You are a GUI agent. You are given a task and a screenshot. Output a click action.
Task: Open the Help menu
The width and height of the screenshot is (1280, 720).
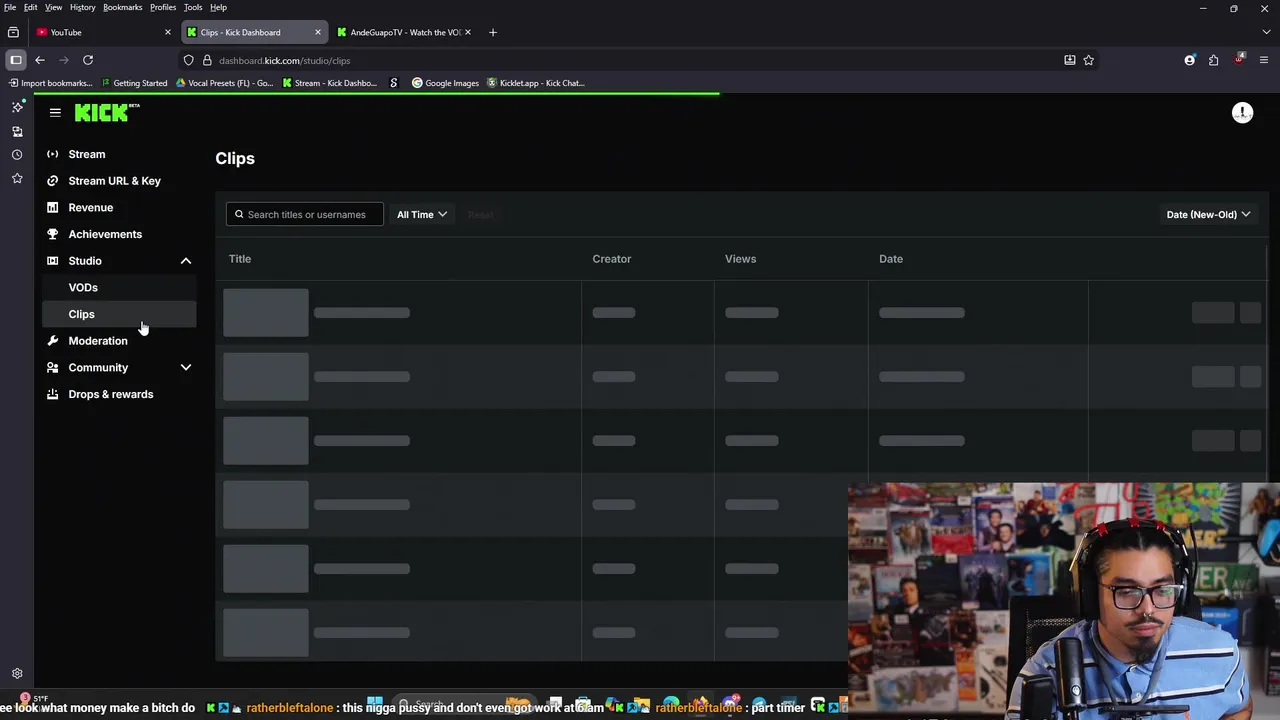pos(218,7)
